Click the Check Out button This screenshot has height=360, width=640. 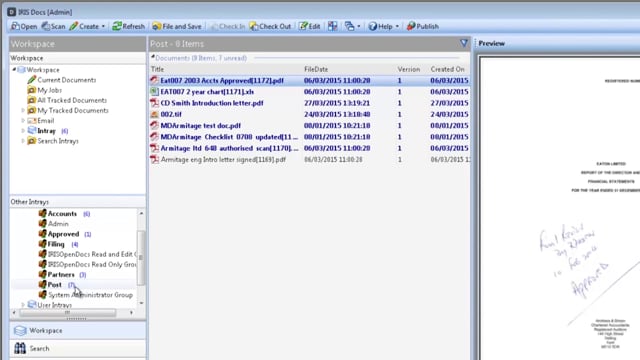click(x=270, y=27)
